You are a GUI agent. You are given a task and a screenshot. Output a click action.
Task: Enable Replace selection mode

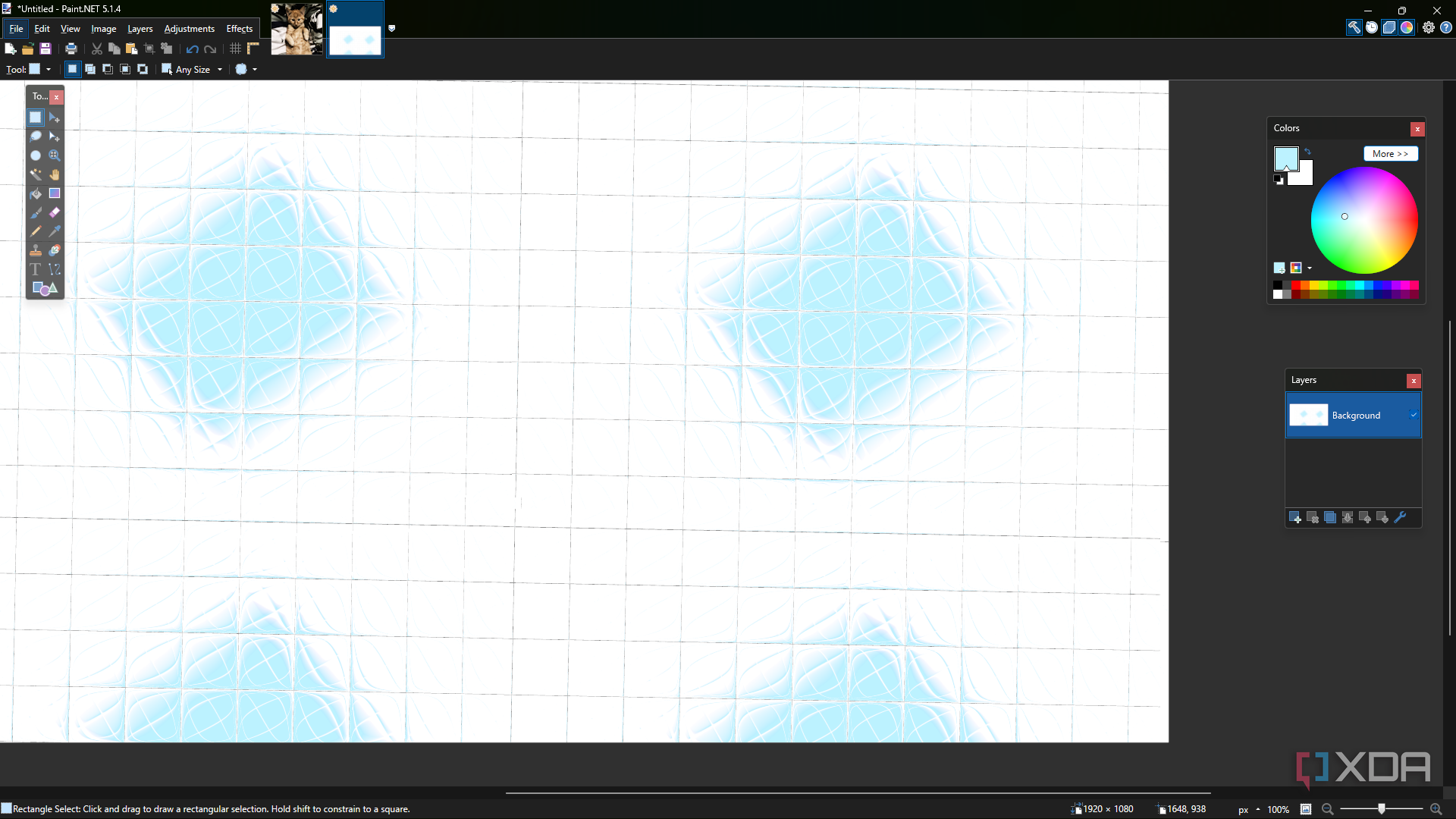click(73, 69)
